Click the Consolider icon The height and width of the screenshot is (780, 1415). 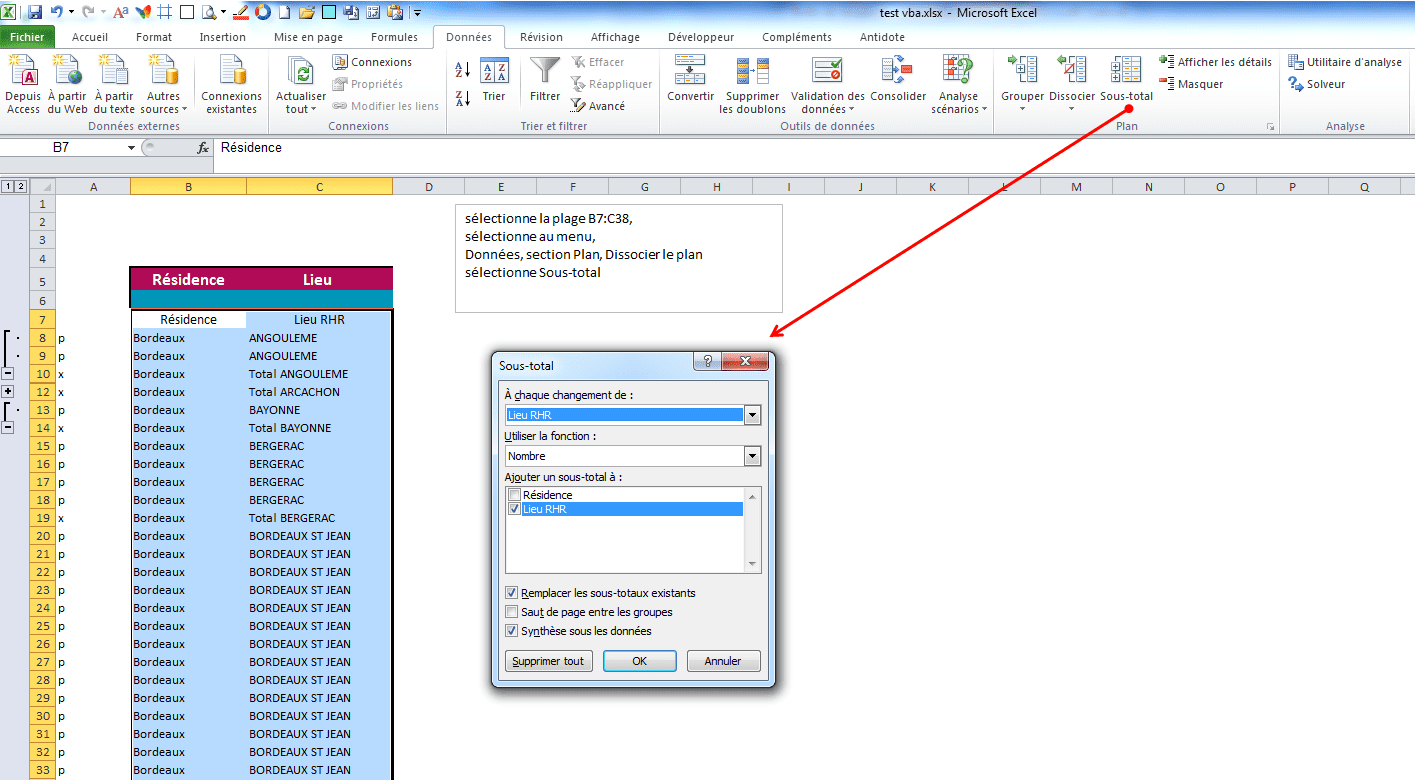pos(897,71)
